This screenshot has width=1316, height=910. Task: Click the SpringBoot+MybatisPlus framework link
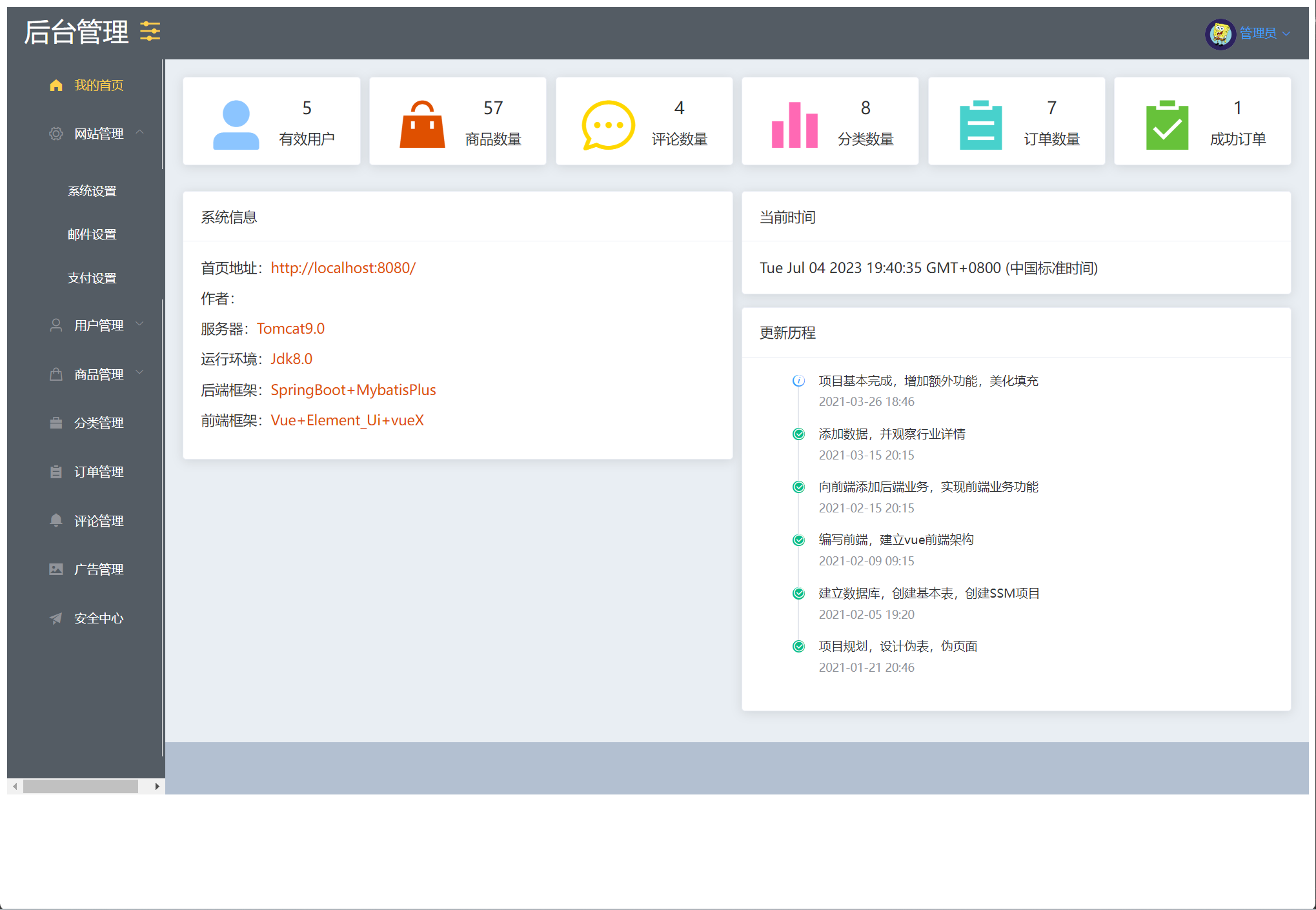(353, 390)
